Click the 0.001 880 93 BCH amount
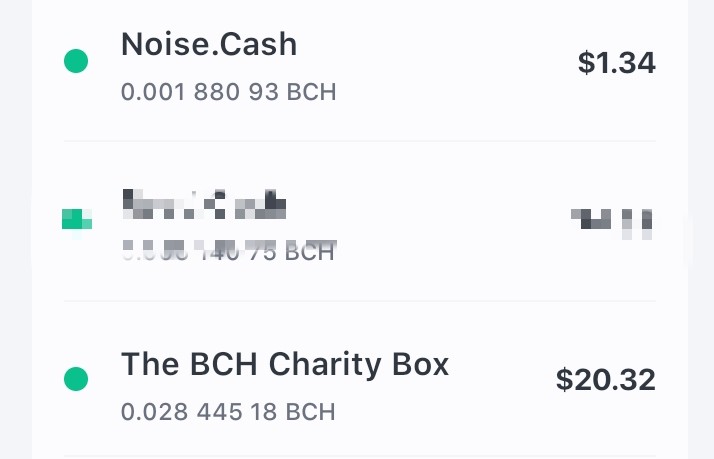 click(229, 92)
